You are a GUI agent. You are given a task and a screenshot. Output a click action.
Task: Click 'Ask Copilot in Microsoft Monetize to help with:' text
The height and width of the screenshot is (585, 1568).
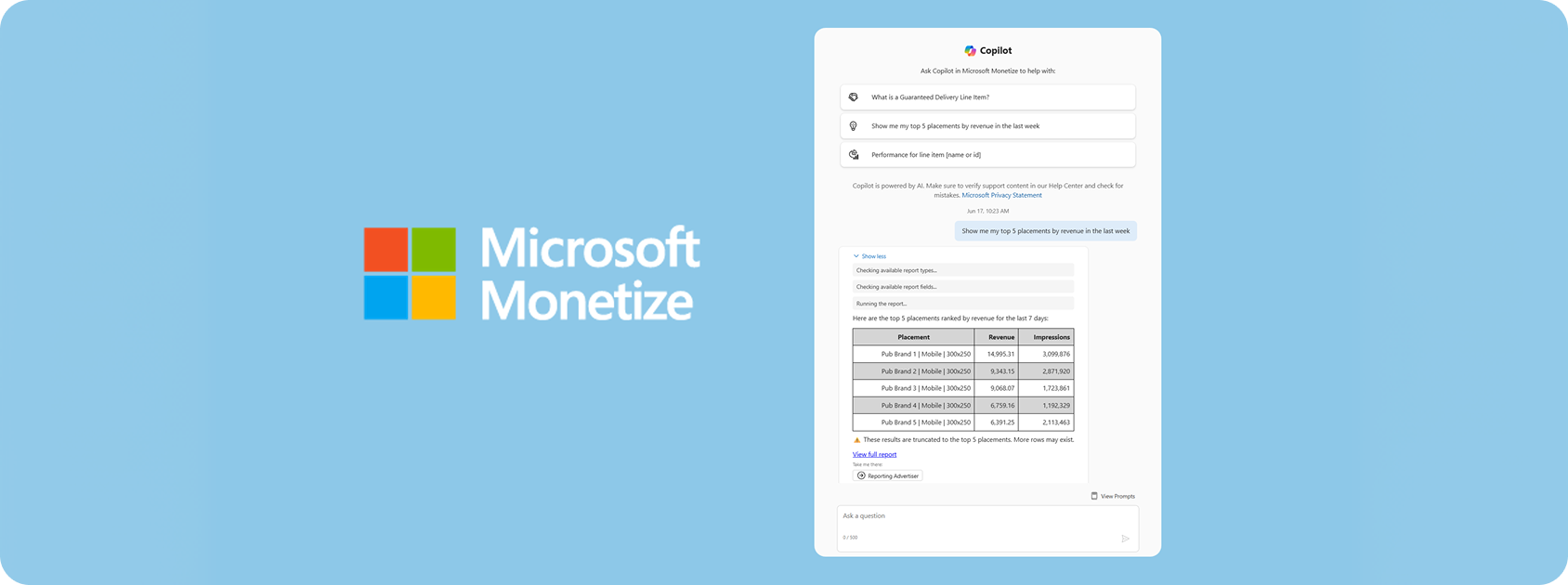[987, 71]
